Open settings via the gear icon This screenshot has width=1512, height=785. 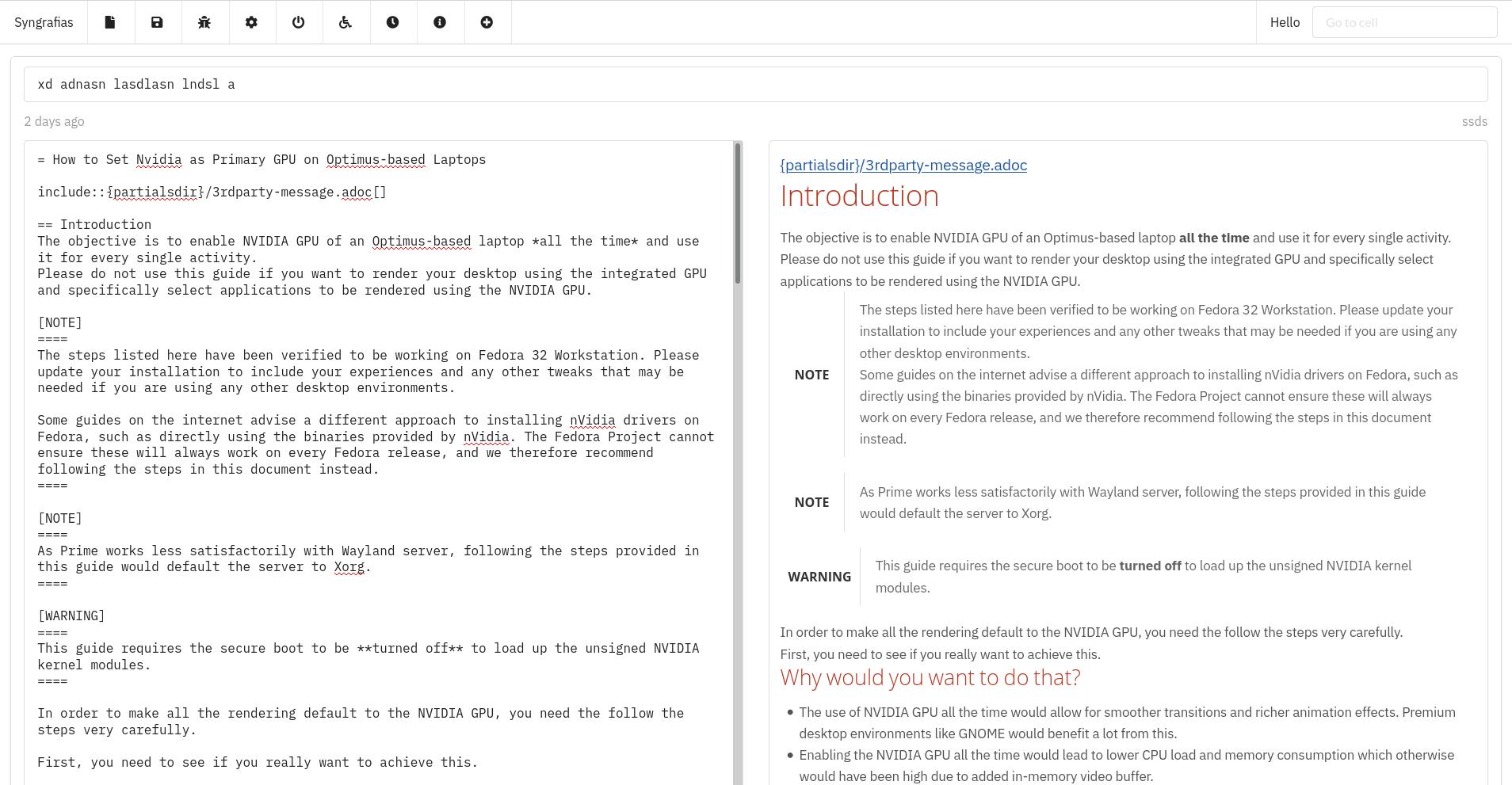click(251, 22)
